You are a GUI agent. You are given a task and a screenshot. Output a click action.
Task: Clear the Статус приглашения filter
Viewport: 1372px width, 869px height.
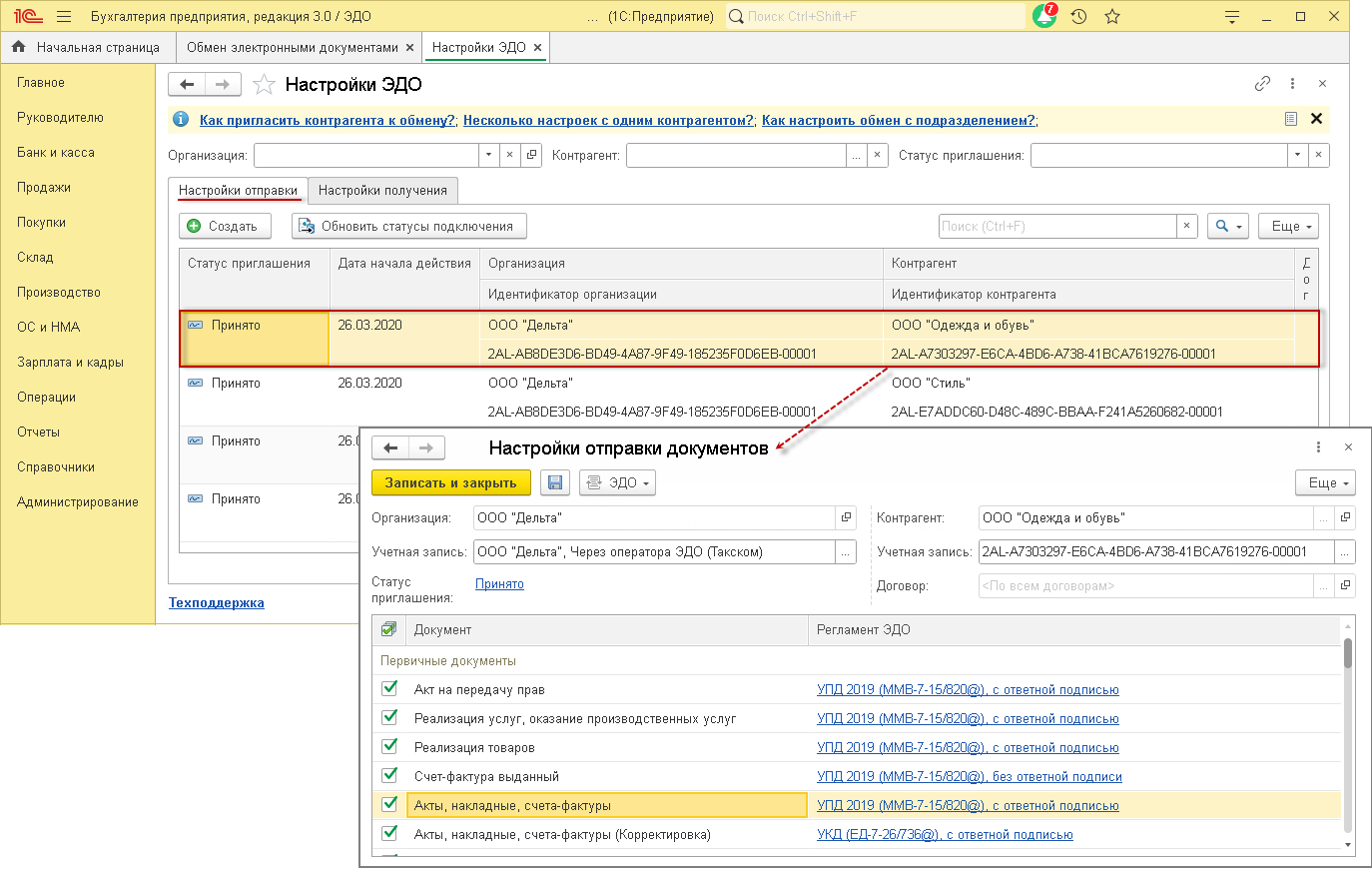point(1318,155)
